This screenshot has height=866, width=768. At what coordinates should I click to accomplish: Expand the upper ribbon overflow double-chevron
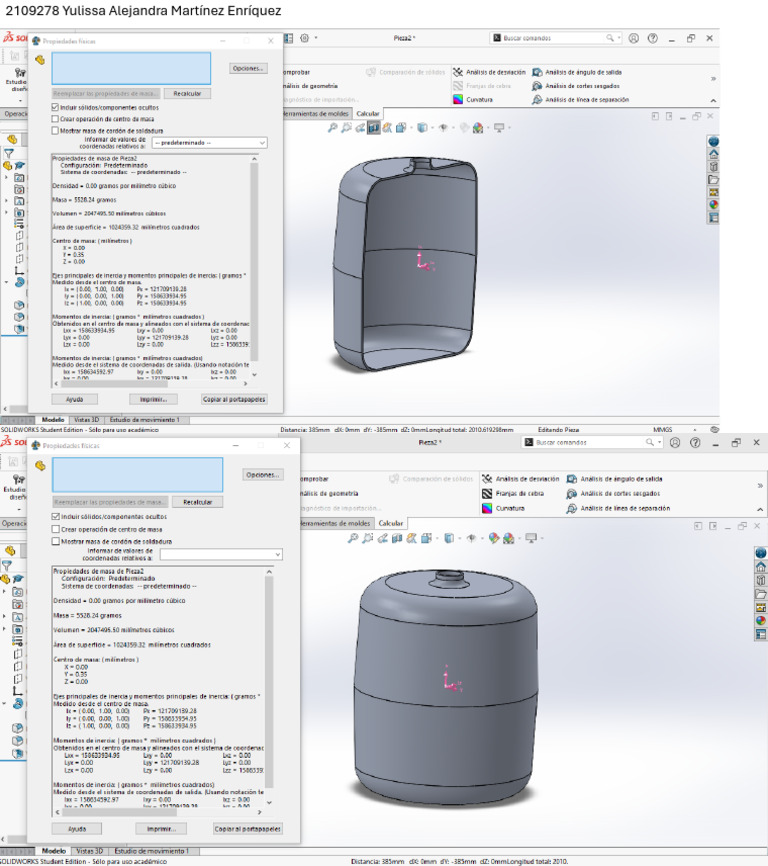point(713,78)
